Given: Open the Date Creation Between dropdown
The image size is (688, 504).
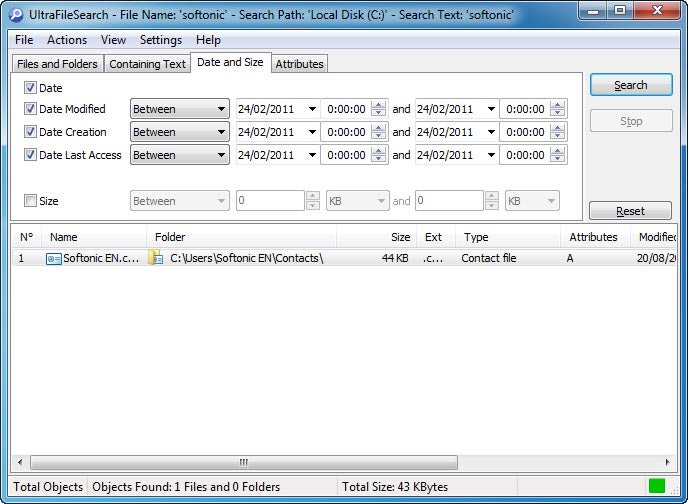Looking at the screenshot, I should coord(179,132).
